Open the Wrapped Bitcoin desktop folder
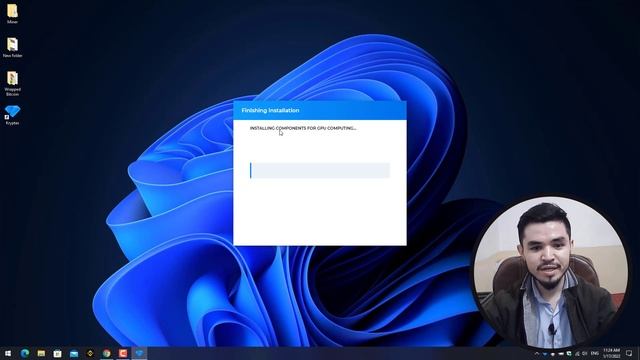This screenshot has width=640, height=360. click(x=12, y=83)
